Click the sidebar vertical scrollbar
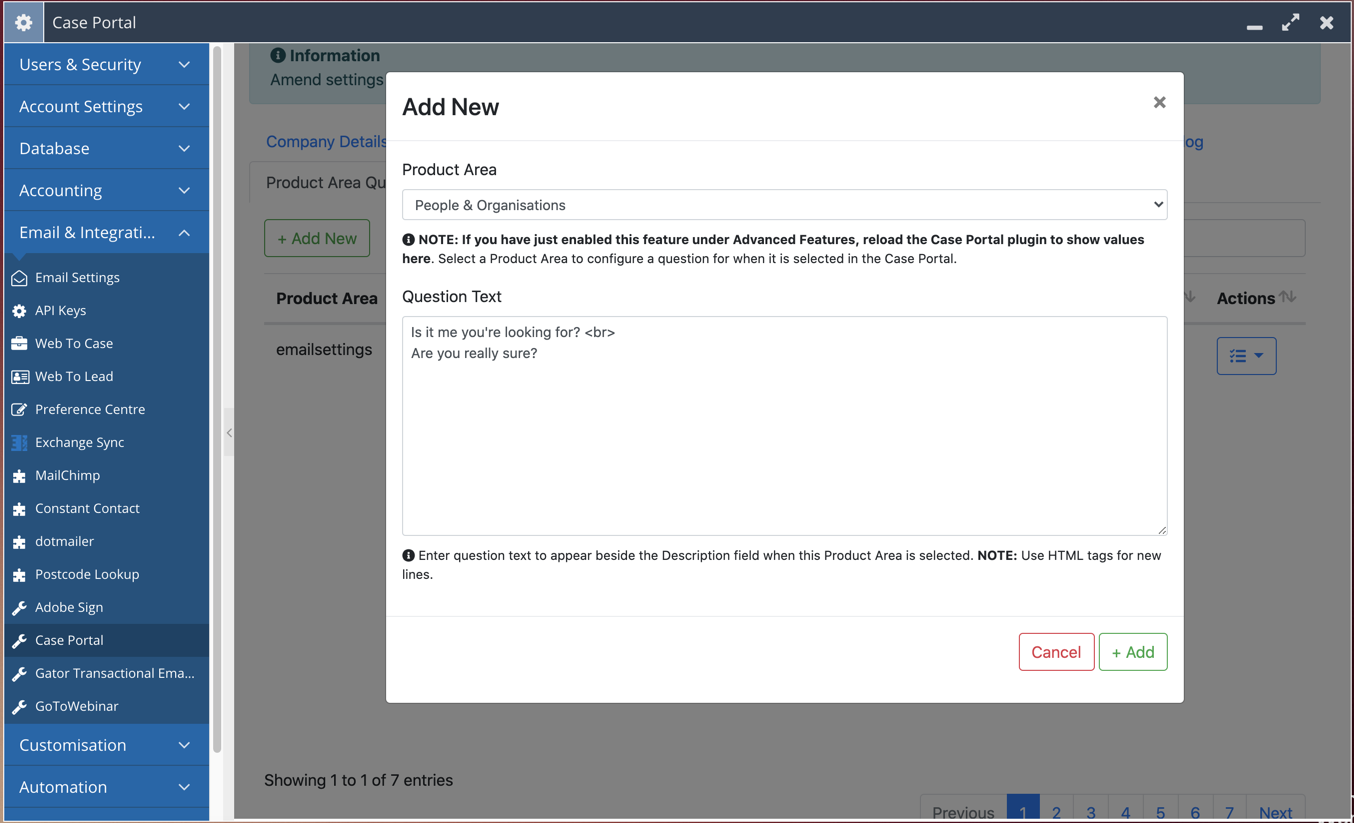 coord(217,400)
